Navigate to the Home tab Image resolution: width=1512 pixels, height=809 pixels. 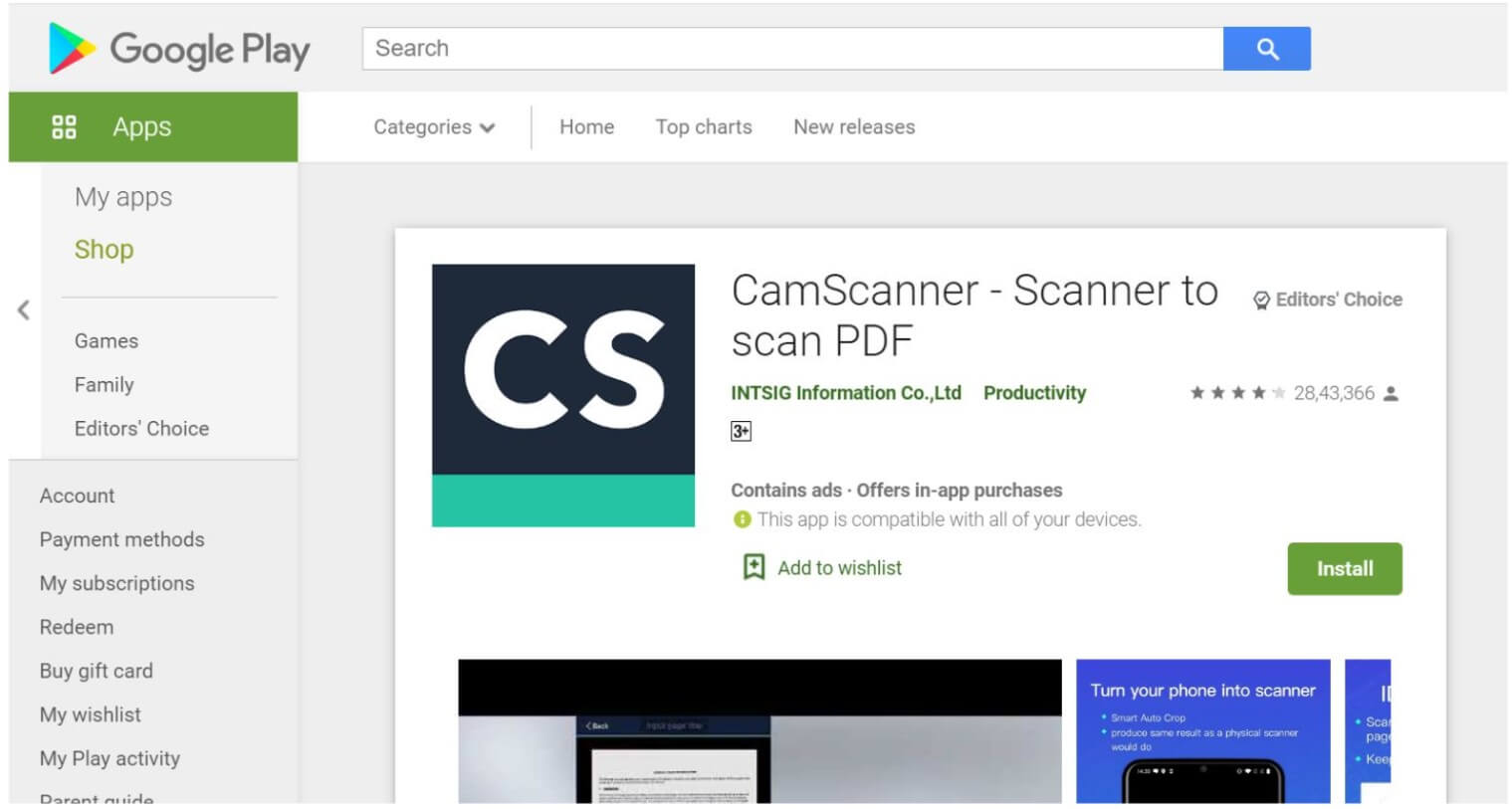586,126
